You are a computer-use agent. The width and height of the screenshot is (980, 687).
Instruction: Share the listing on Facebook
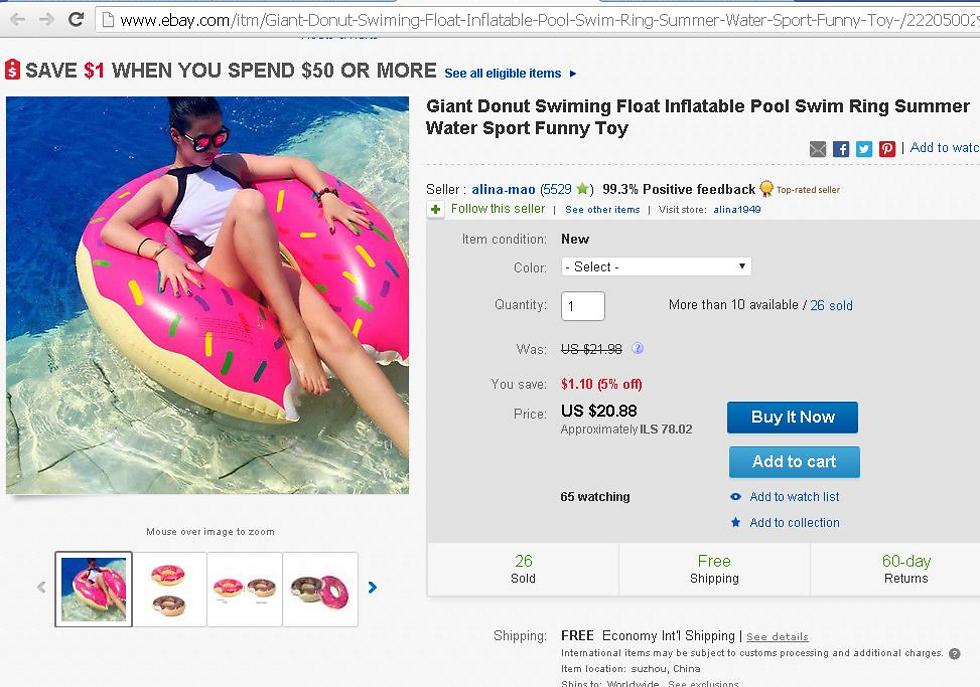pyautogui.click(x=841, y=149)
